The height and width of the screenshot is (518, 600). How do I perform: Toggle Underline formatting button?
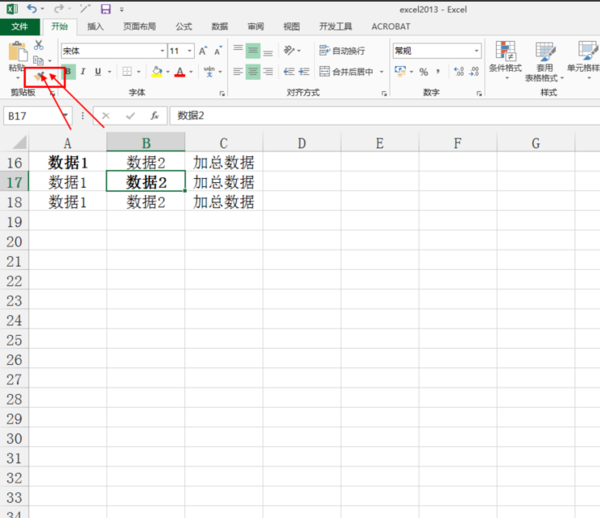coord(98,72)
